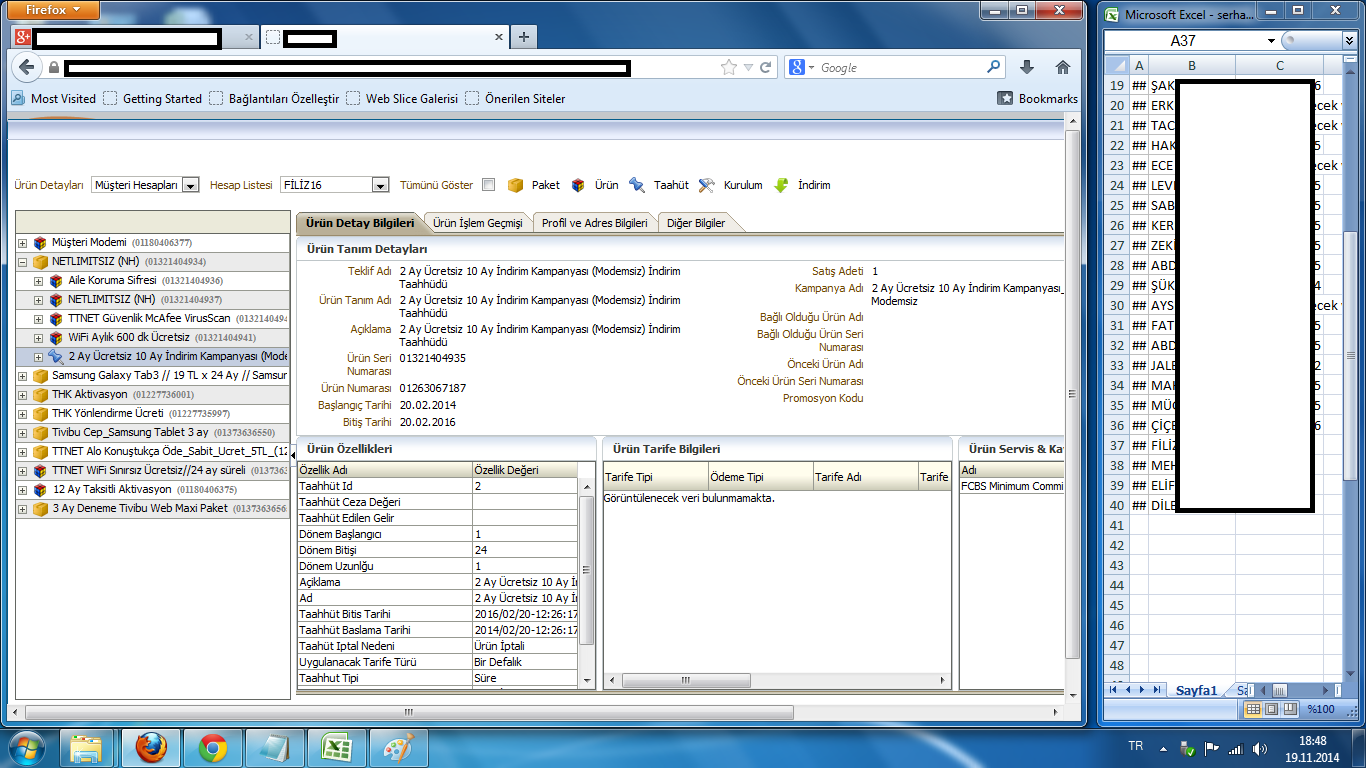Select the Sayfa1 sheet tab in Excel
This screenshot has width=1366, height=768.
1196,691
